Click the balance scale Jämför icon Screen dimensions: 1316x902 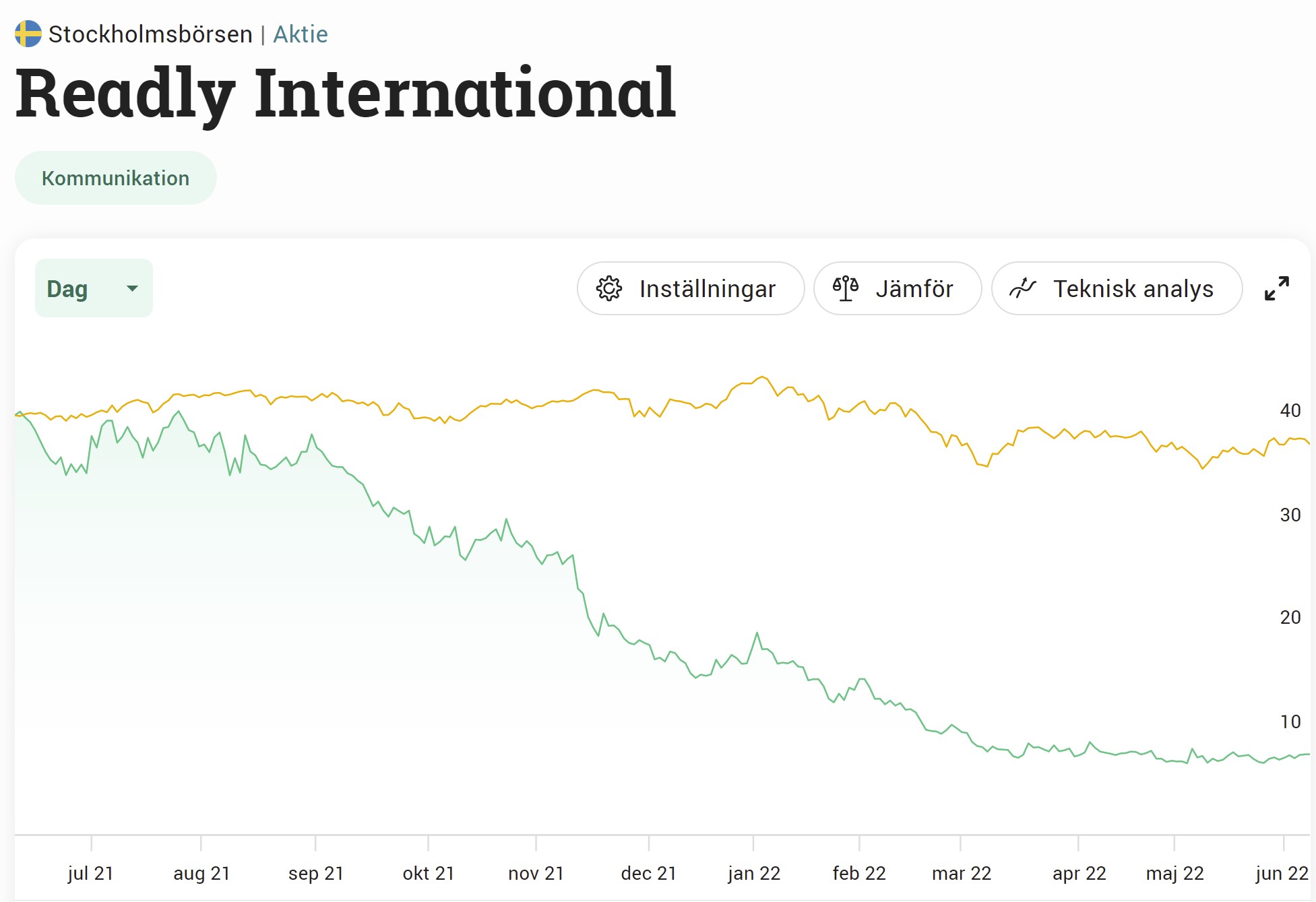846,288
